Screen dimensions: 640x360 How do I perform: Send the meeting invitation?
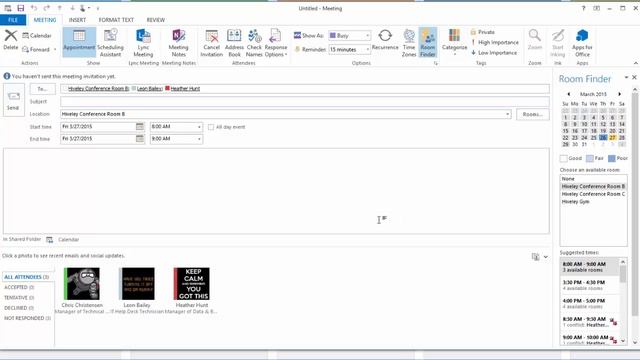click(x=13, y=100)
